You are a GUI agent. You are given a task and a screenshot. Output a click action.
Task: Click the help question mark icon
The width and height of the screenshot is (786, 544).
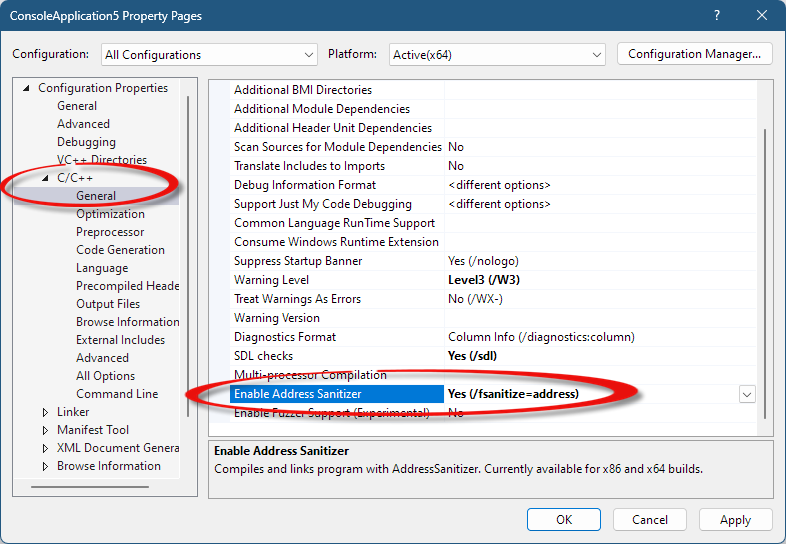click(x=717, y=16)
